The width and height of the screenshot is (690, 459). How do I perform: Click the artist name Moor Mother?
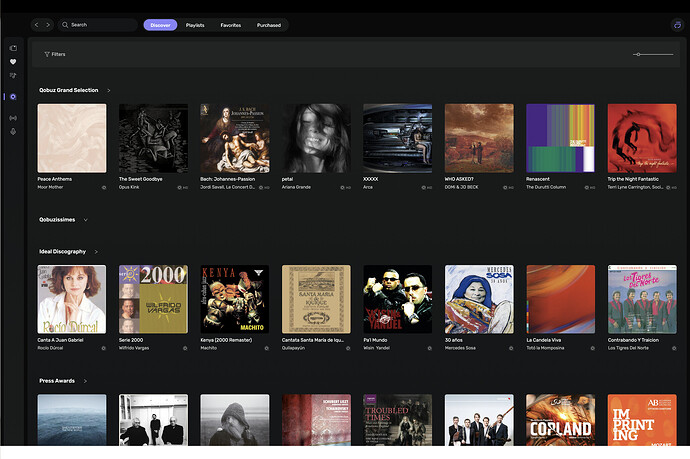(50, 187)
